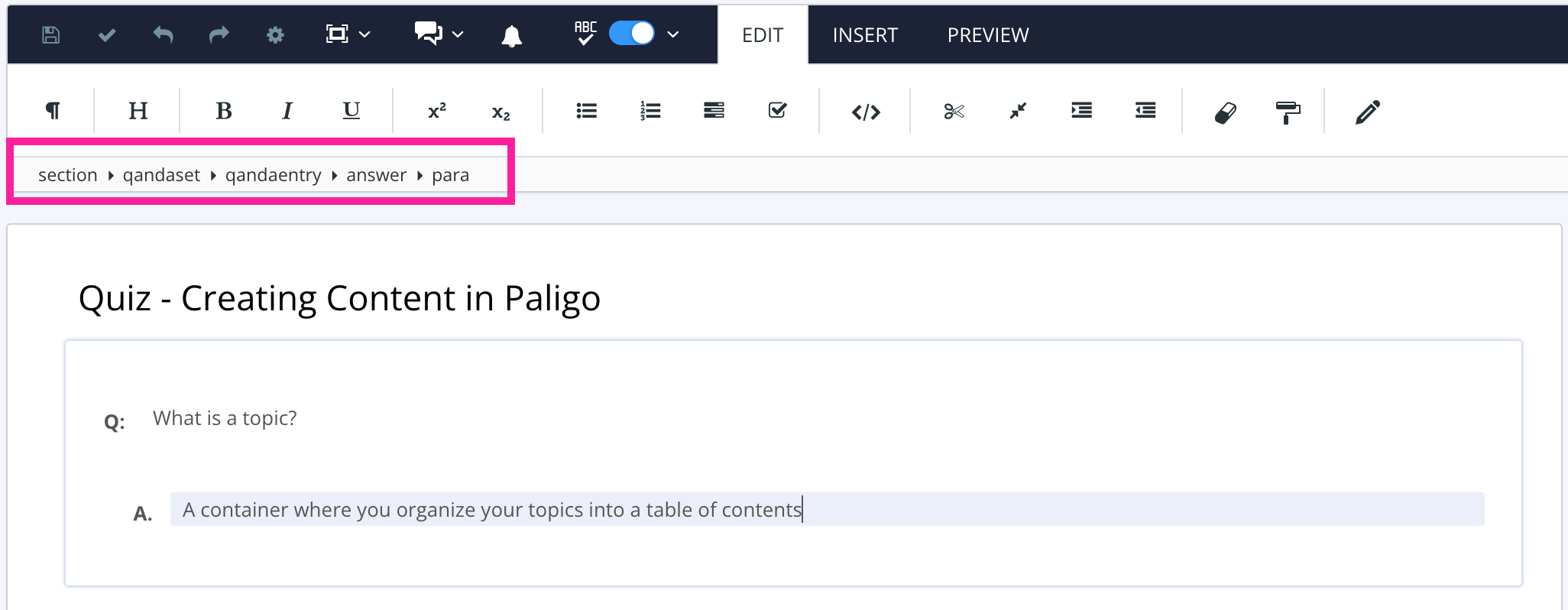
Task: Select qandaentry in the breadcrumb
Action: pos(273,175)
